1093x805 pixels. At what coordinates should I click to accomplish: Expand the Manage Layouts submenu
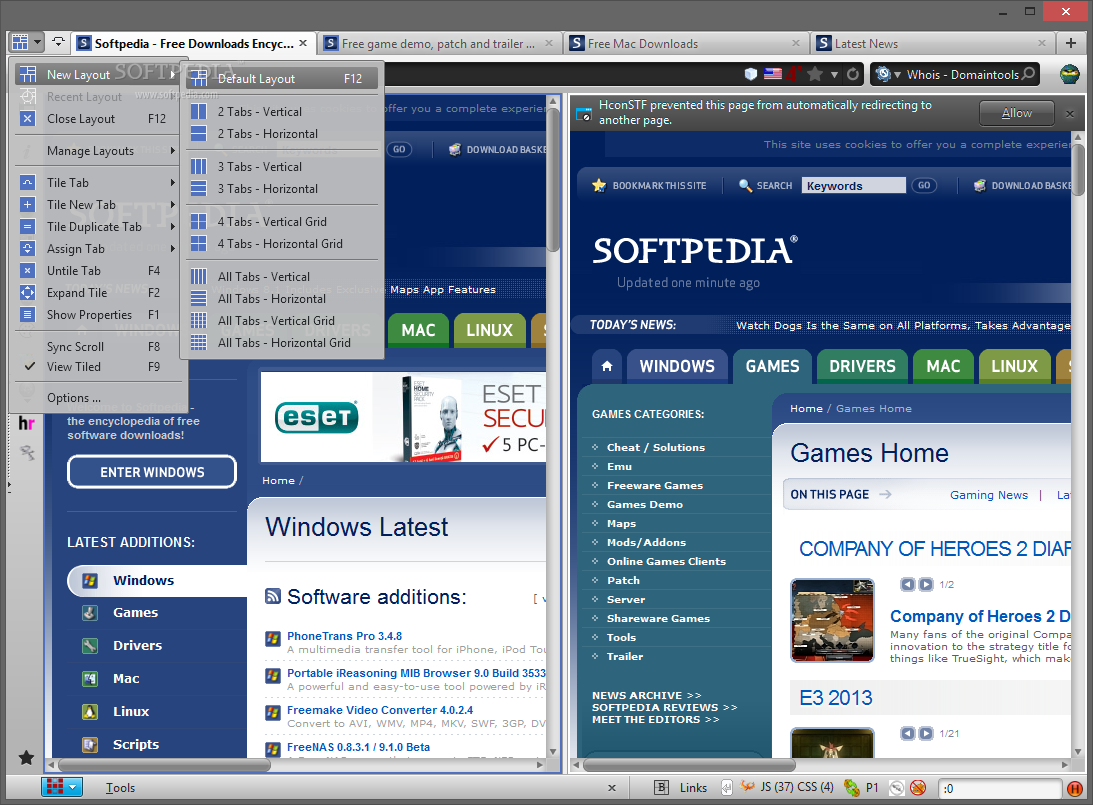tap(98, 151)
